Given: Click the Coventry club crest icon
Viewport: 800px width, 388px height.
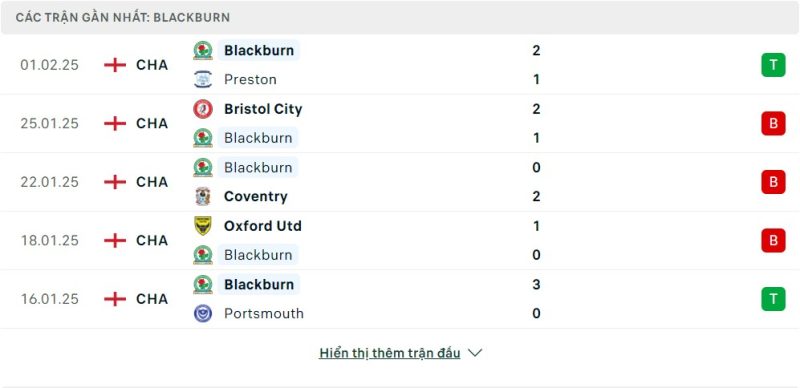Looking at the screenshot, I should click(x=203, y=196).
